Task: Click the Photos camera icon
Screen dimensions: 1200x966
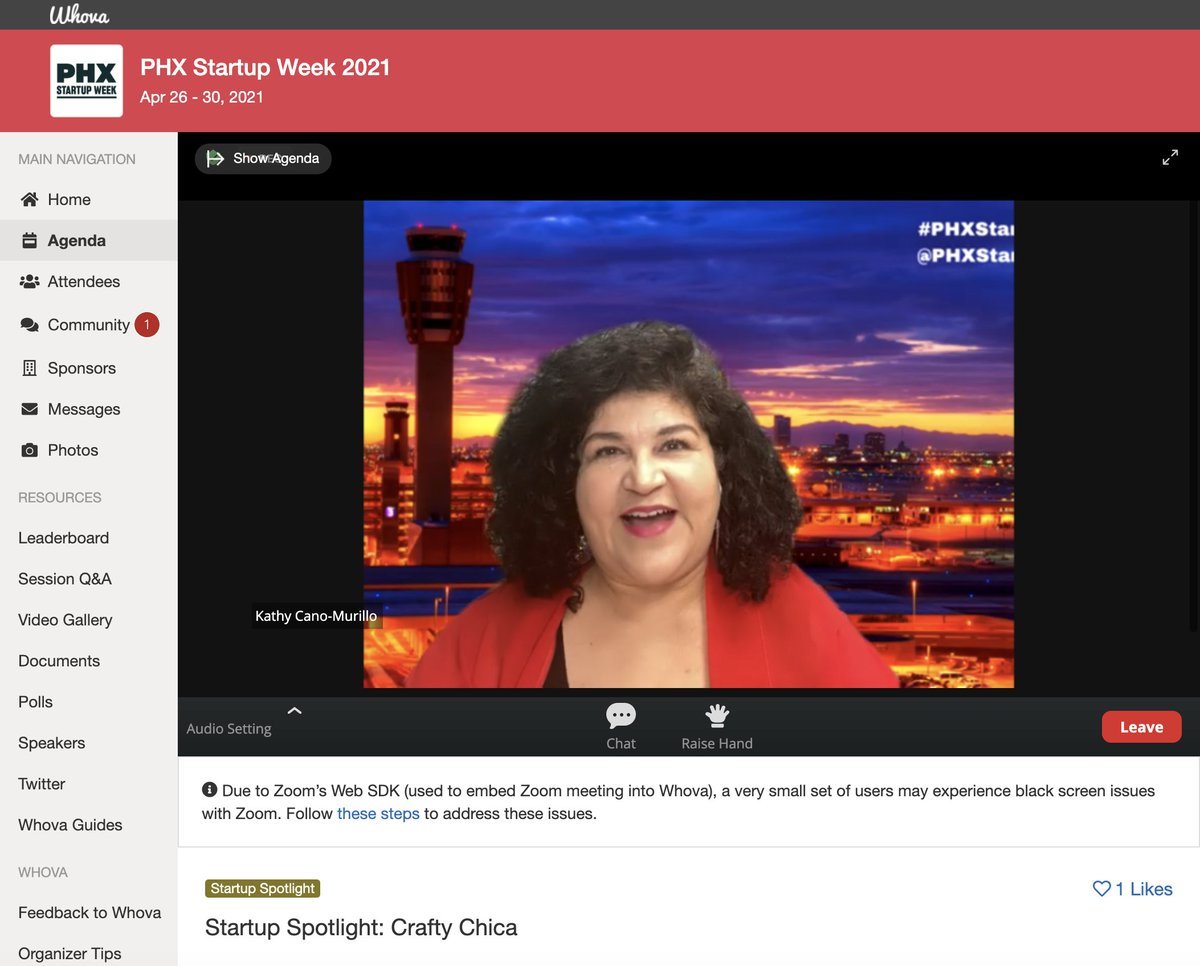Action: point(29,450)
